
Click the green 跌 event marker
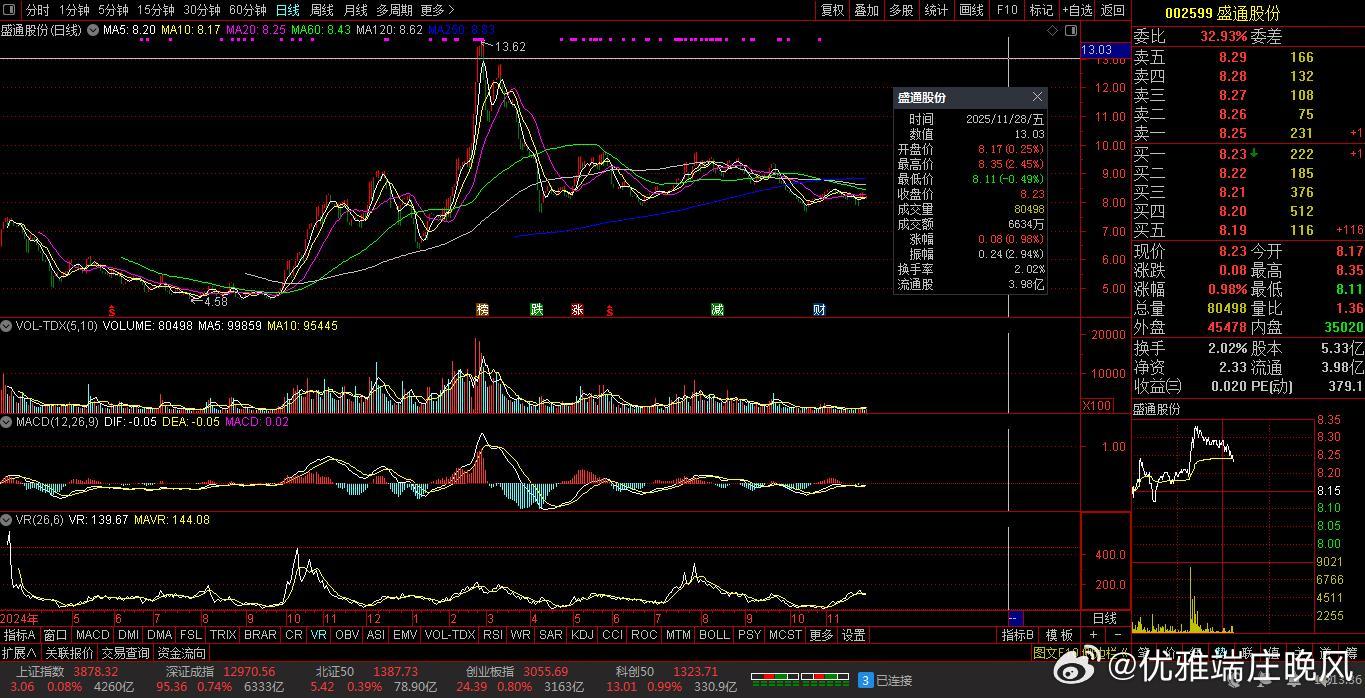537,309
